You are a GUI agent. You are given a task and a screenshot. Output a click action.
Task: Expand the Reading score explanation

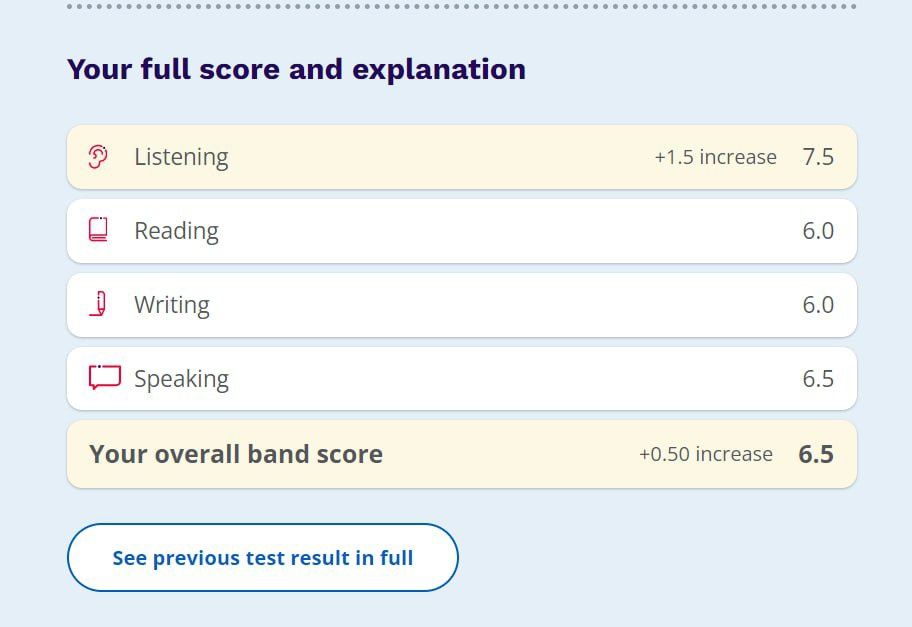click(x=462, y=231)
